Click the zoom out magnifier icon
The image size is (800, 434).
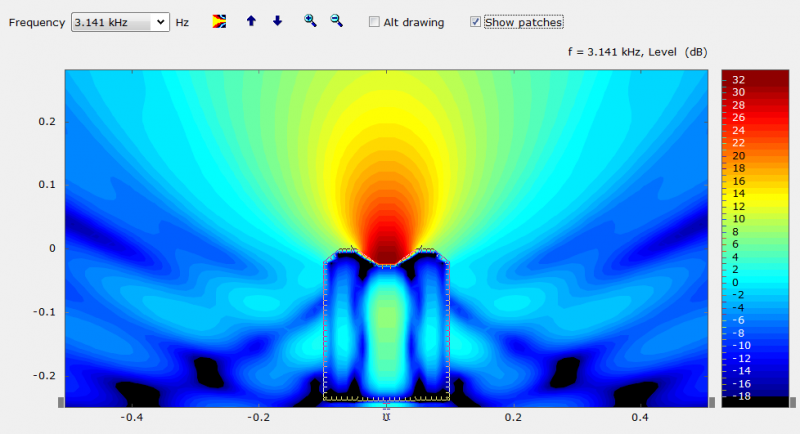tap(336, 20)
